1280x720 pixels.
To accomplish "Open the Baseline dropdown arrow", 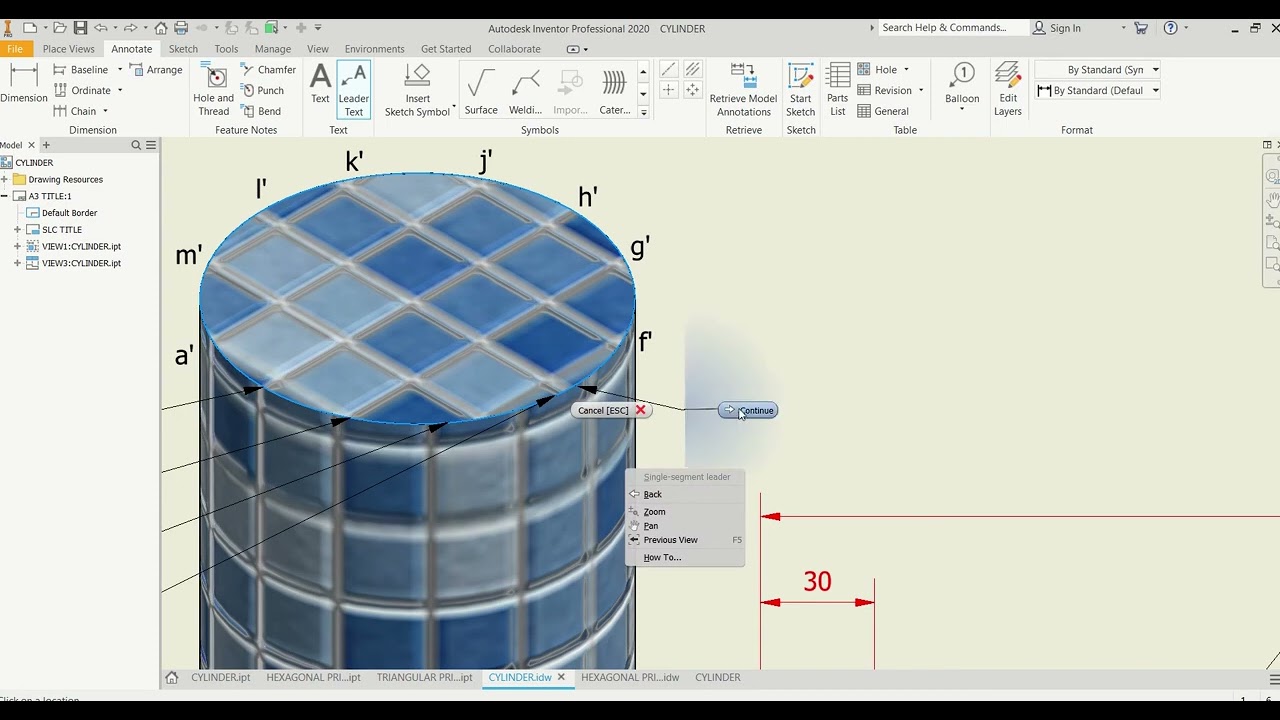I will pos(120,70).
